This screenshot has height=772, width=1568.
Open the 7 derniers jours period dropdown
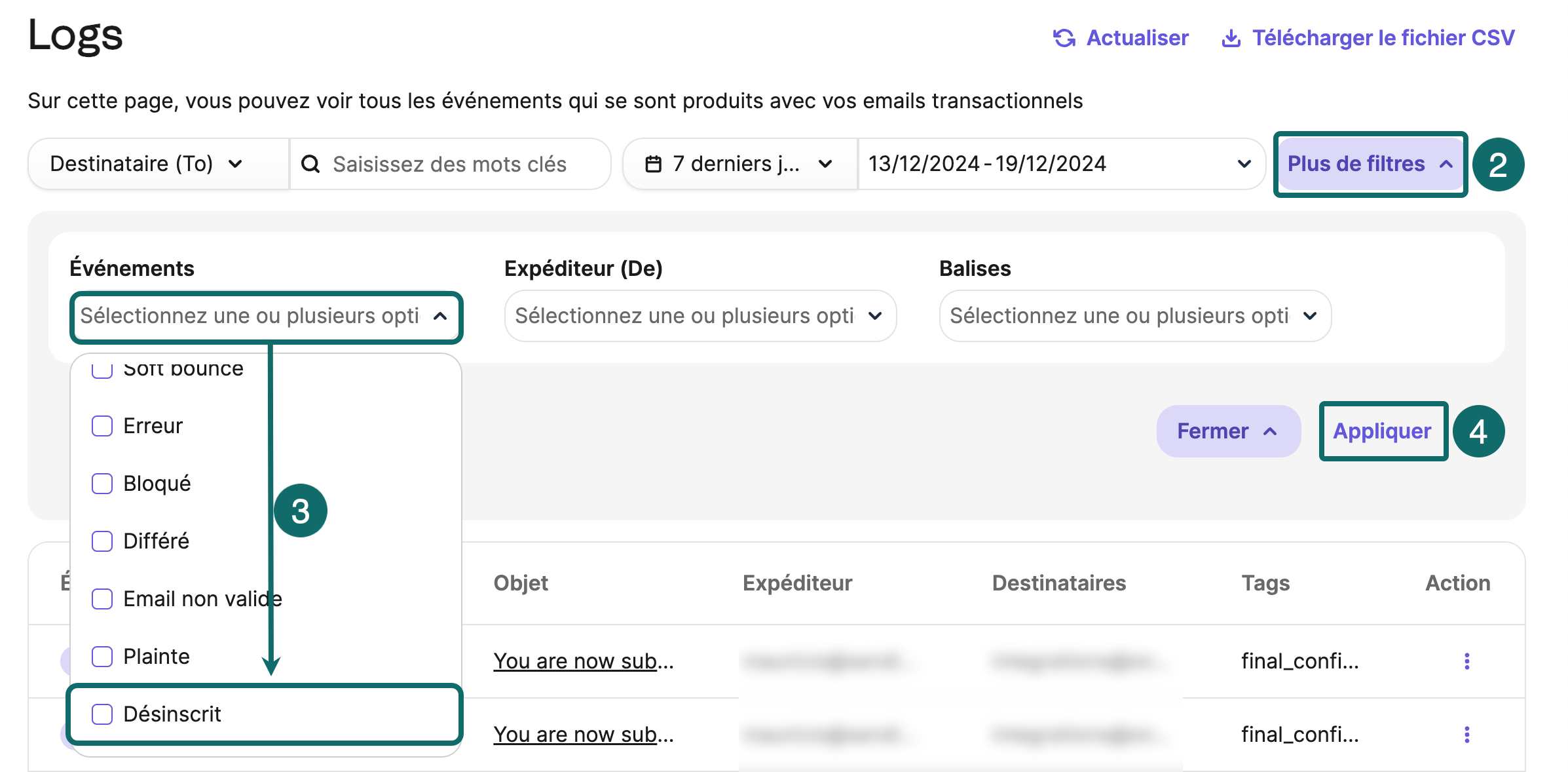click(740, 164)
